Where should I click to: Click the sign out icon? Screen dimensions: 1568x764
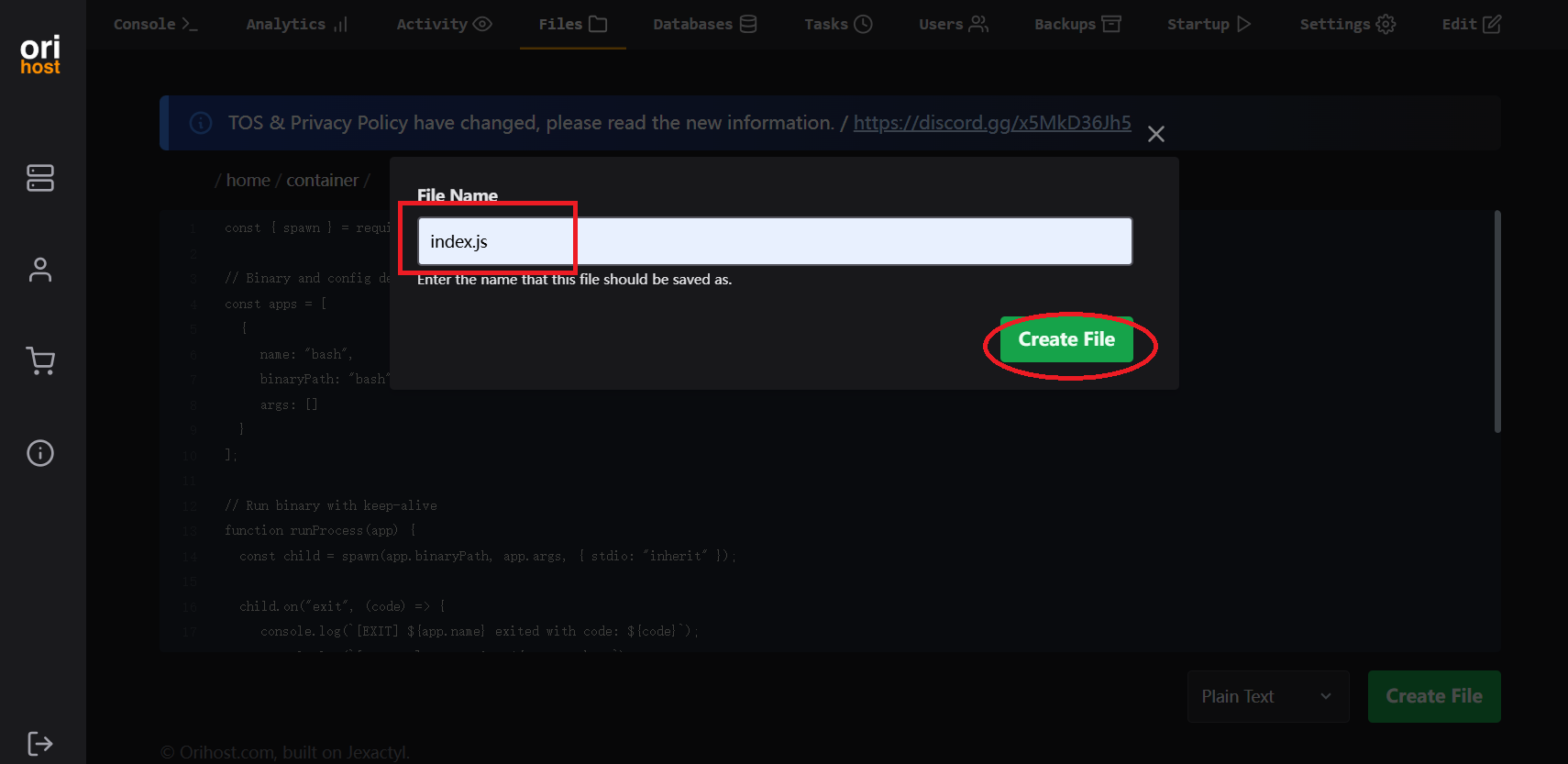40,743
